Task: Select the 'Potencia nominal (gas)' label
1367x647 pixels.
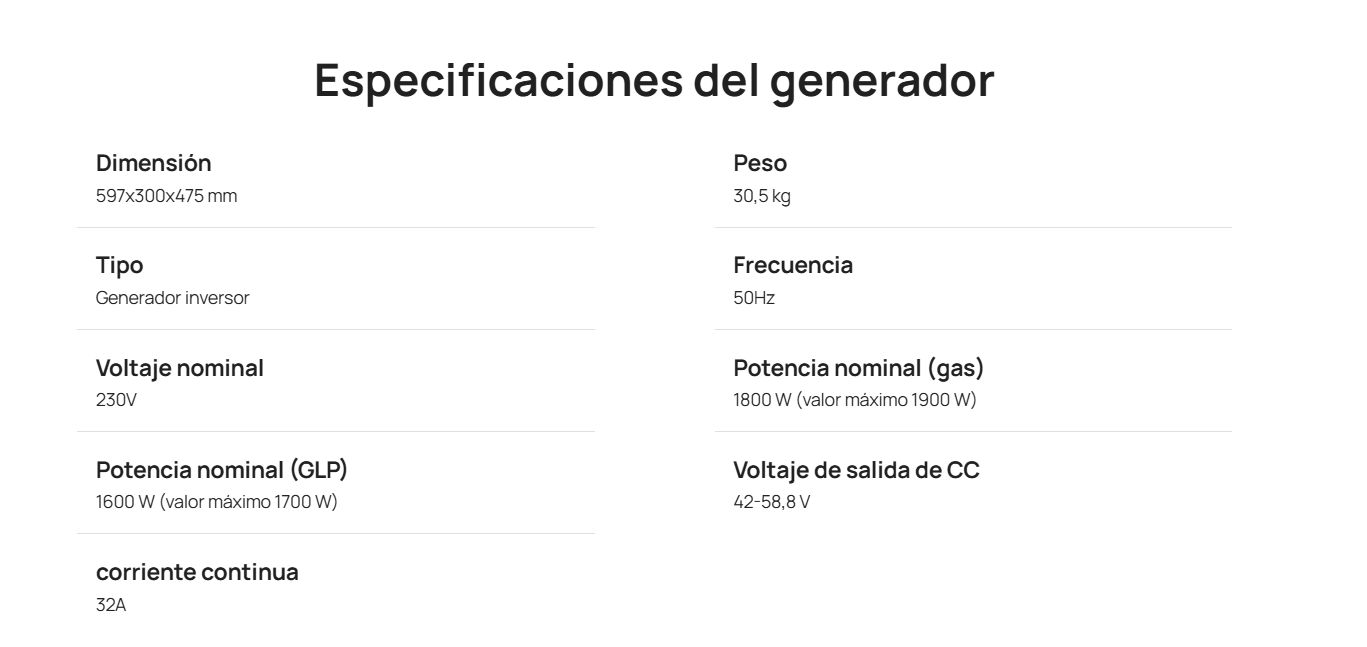Action: coord(859,368)
